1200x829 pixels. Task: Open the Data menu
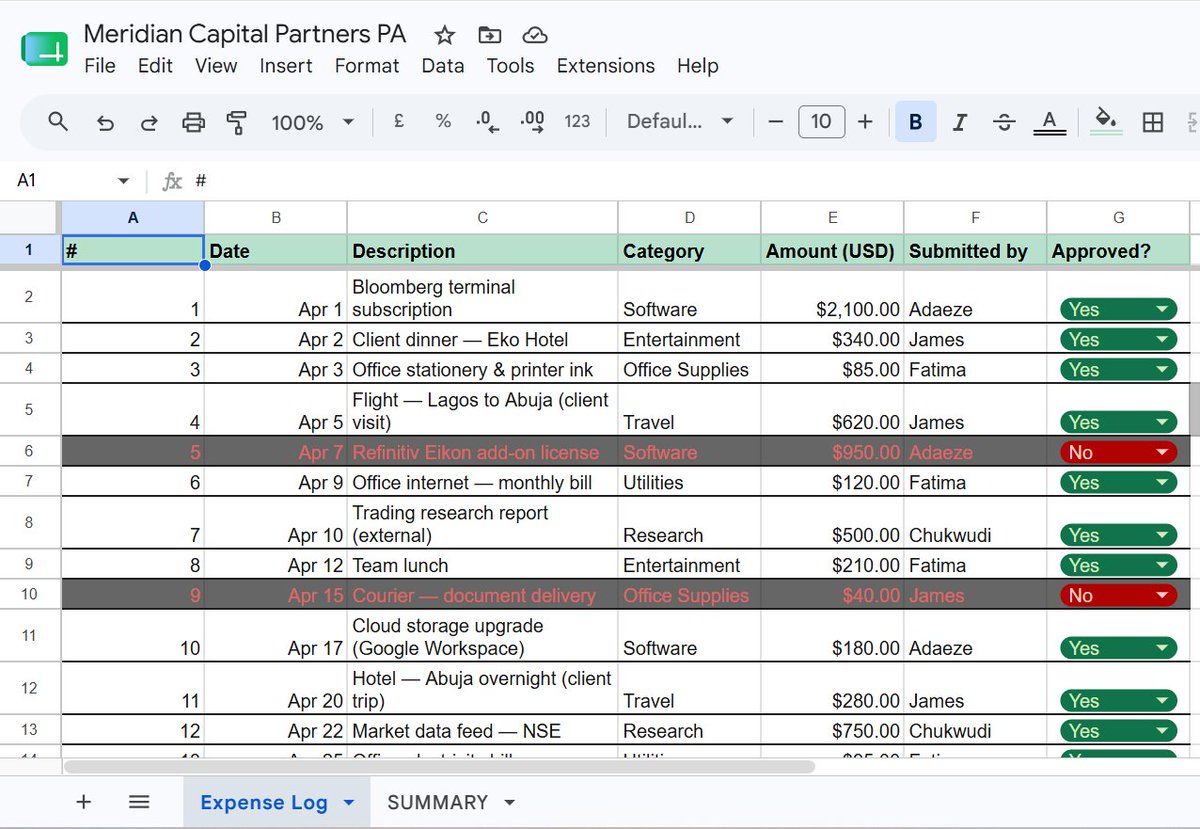pyautogui.click(x=443, y=66)
